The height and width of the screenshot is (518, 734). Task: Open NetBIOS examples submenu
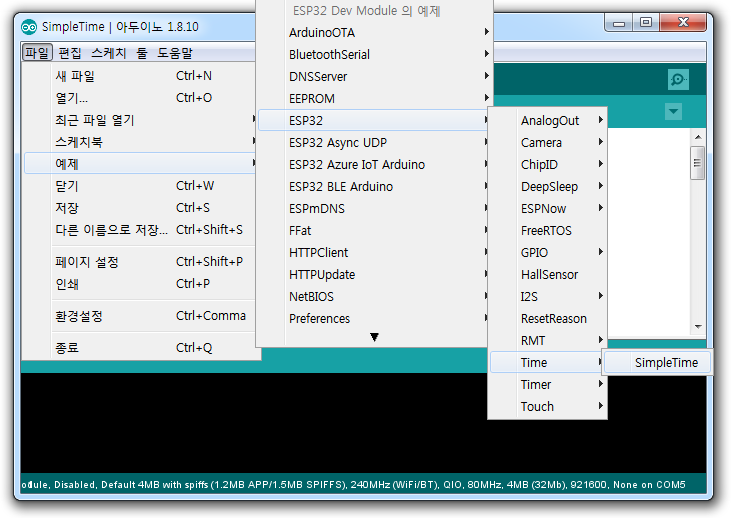tap(374, 296)
